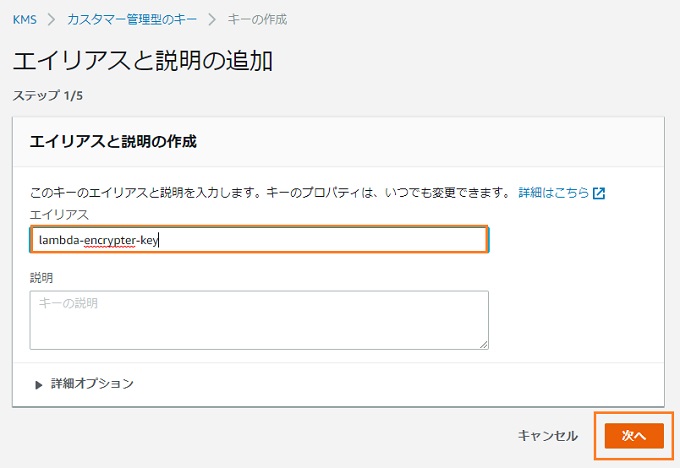Click the 次へ button
Viewport: 680px width, 468px height.
pos(634,435)
